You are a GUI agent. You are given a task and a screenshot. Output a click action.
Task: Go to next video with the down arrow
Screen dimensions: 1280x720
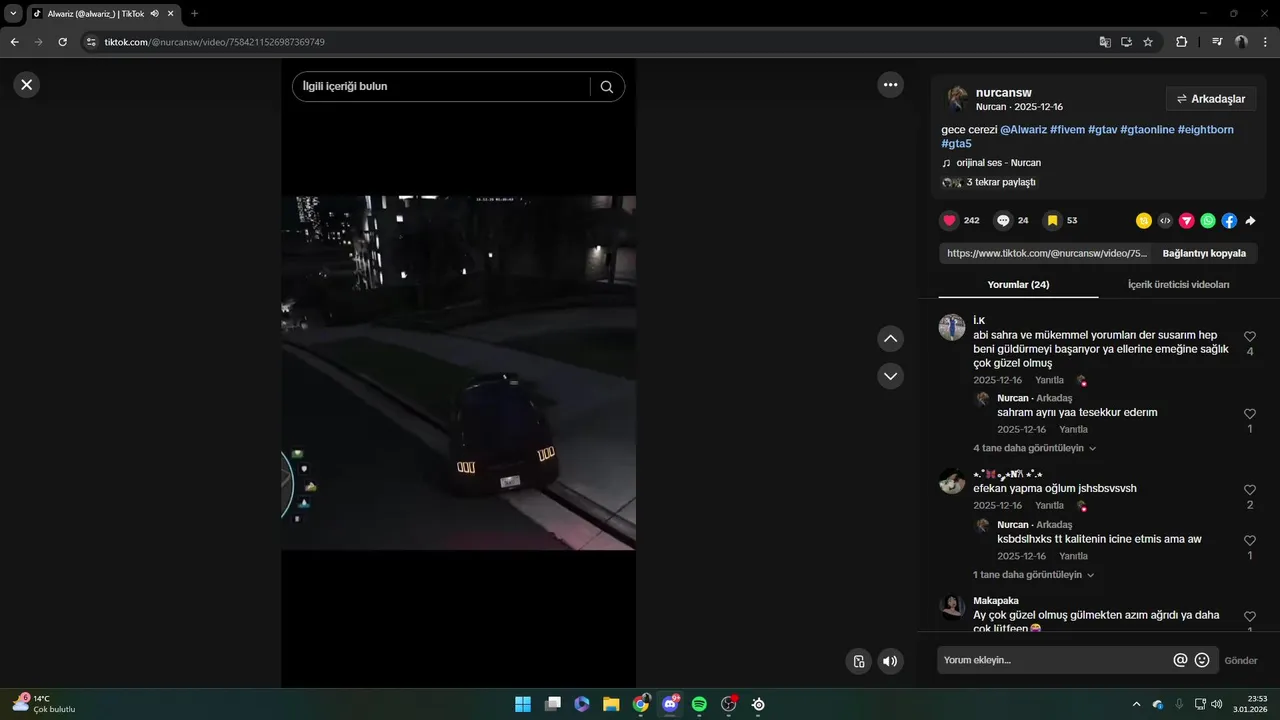(x=890, y=376)
